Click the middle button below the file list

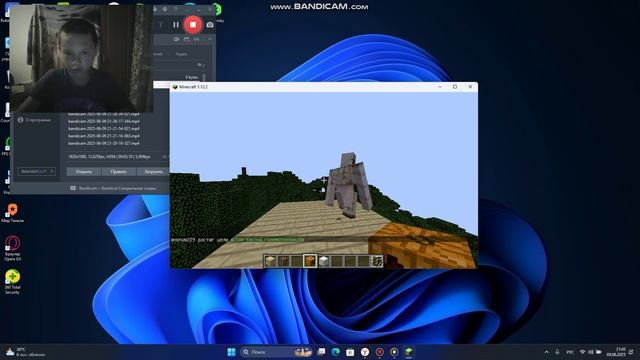coord(118,172)
